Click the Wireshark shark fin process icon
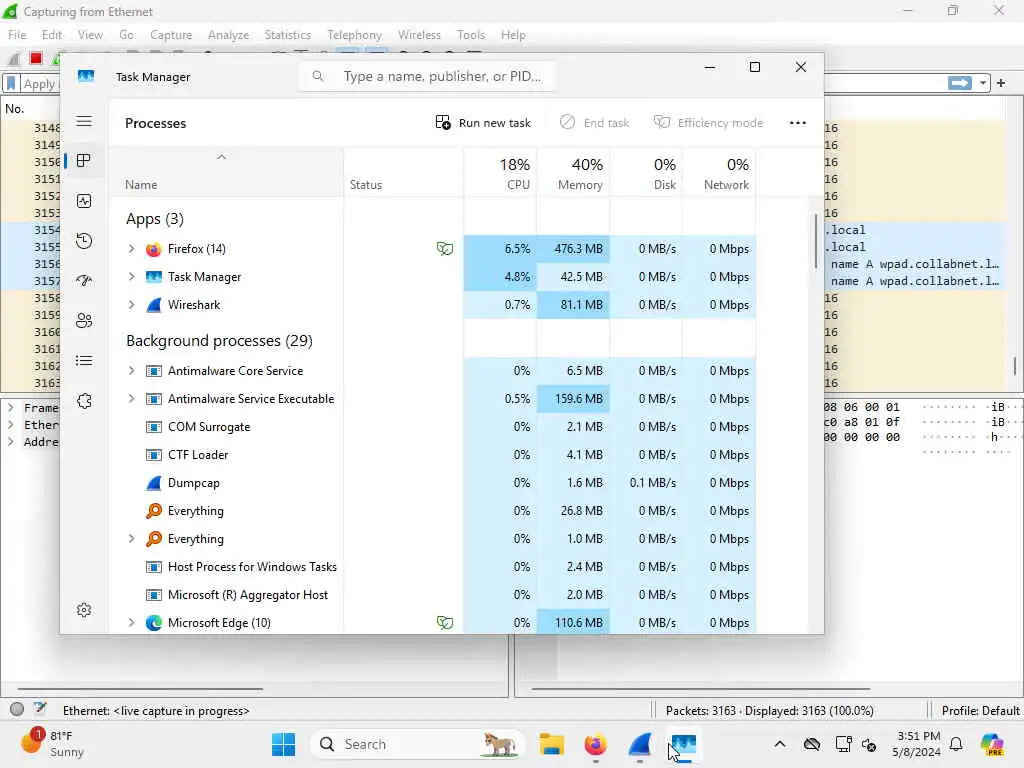The height and width of the screenshot is (768, 1024). (153, 305)
